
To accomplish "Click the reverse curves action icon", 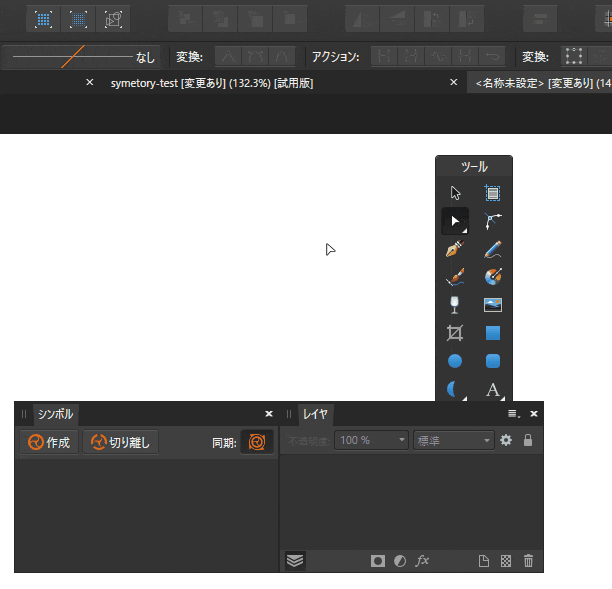I will point(492,57).
